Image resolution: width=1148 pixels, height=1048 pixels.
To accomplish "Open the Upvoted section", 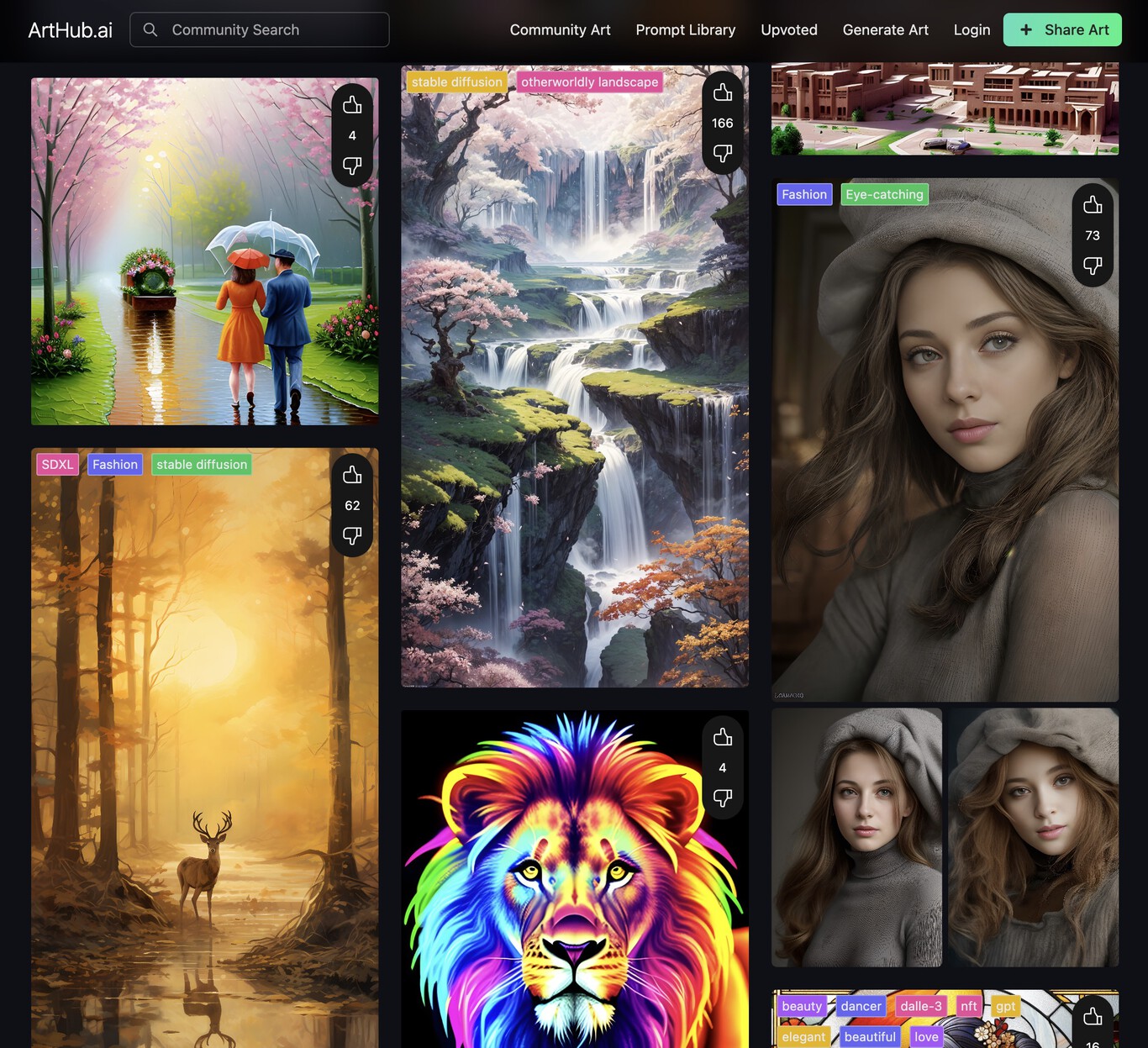I will [x=788, y=29].
